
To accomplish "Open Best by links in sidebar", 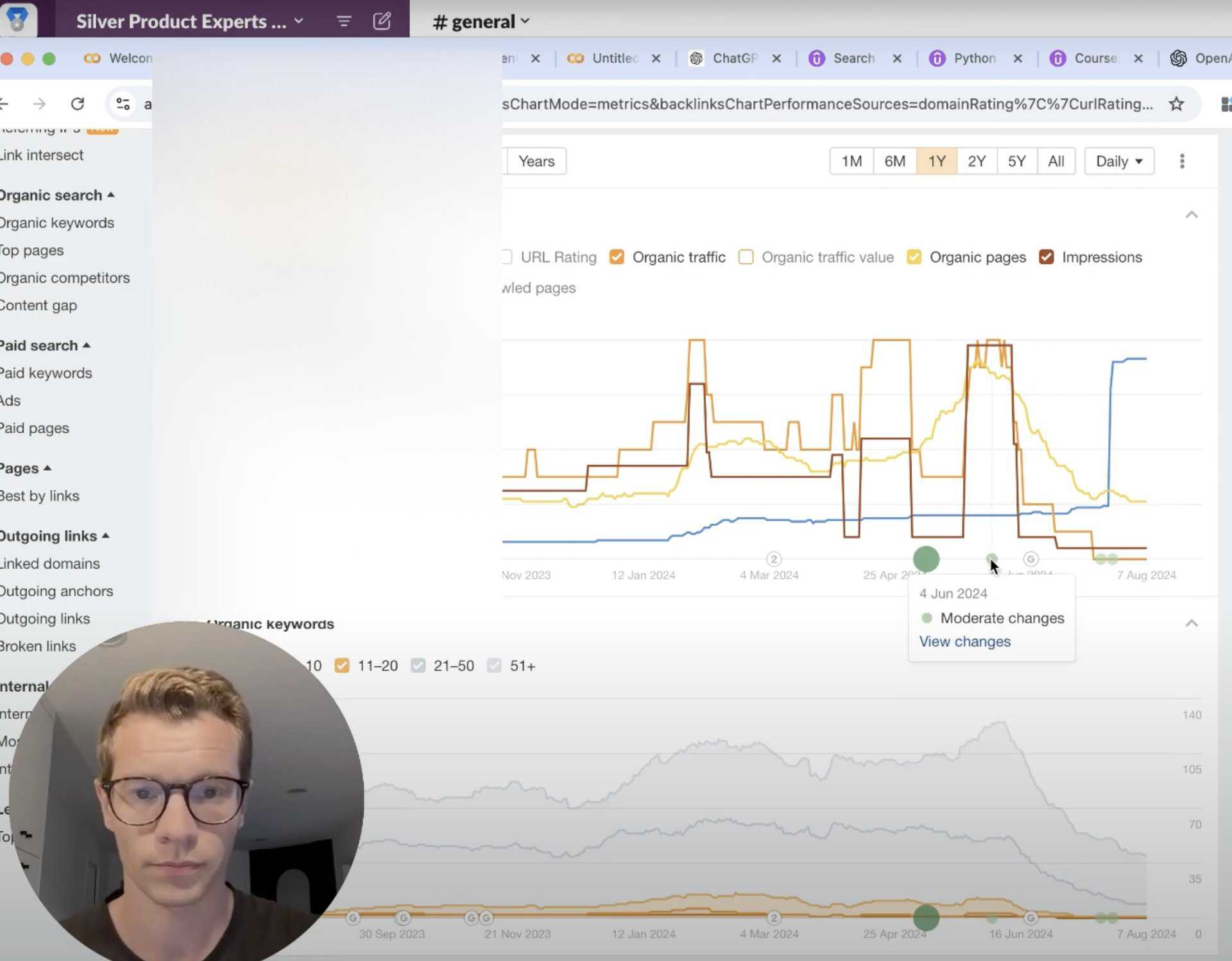I will (x=40, y=496).
